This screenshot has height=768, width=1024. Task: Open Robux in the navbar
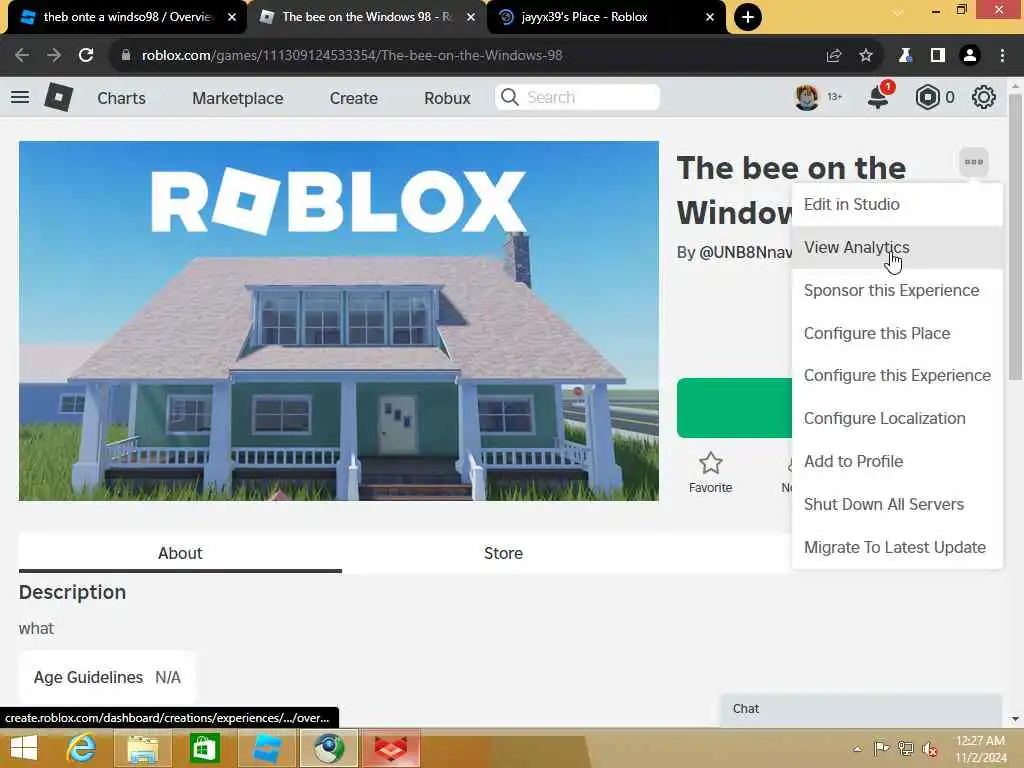(447, 98)
